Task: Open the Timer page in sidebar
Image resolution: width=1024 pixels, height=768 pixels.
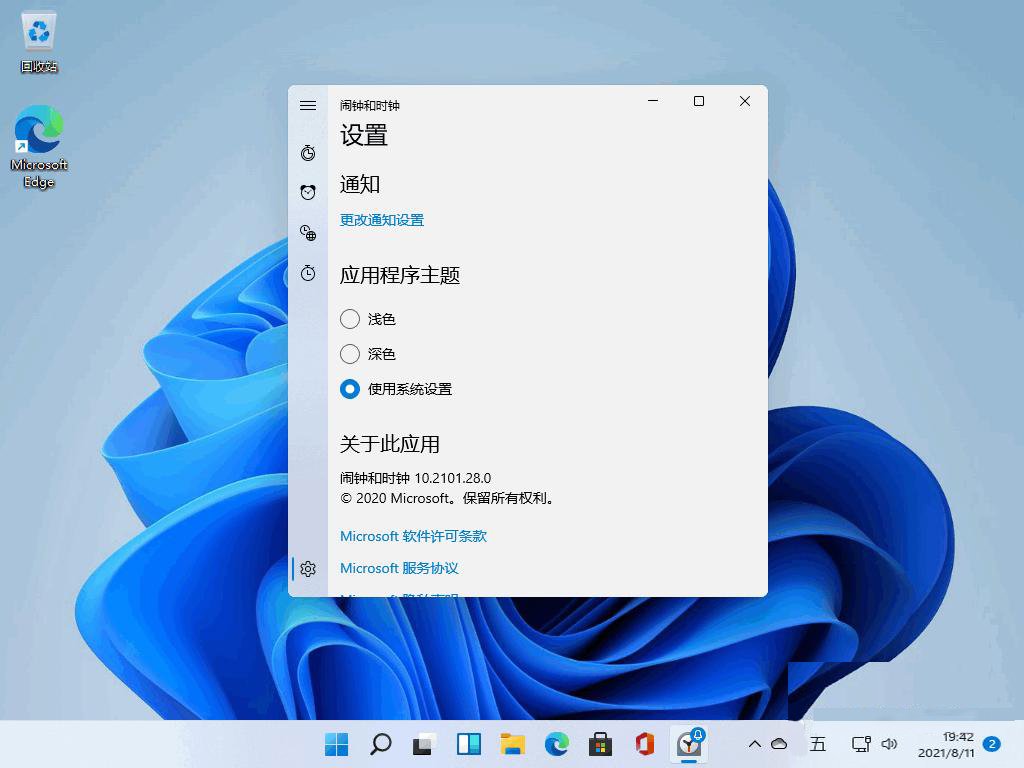Action: pyautogui.click(x=308, y=153)
